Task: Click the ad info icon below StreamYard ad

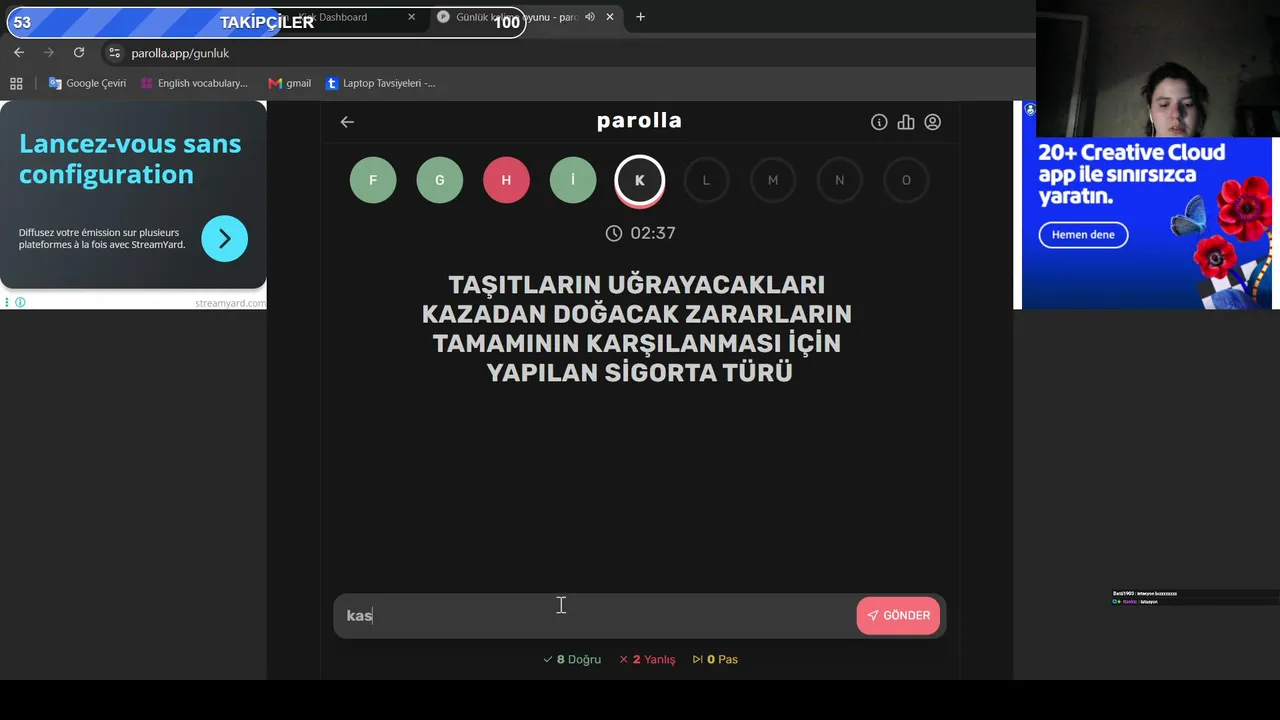Action: (x=20, y=302)
